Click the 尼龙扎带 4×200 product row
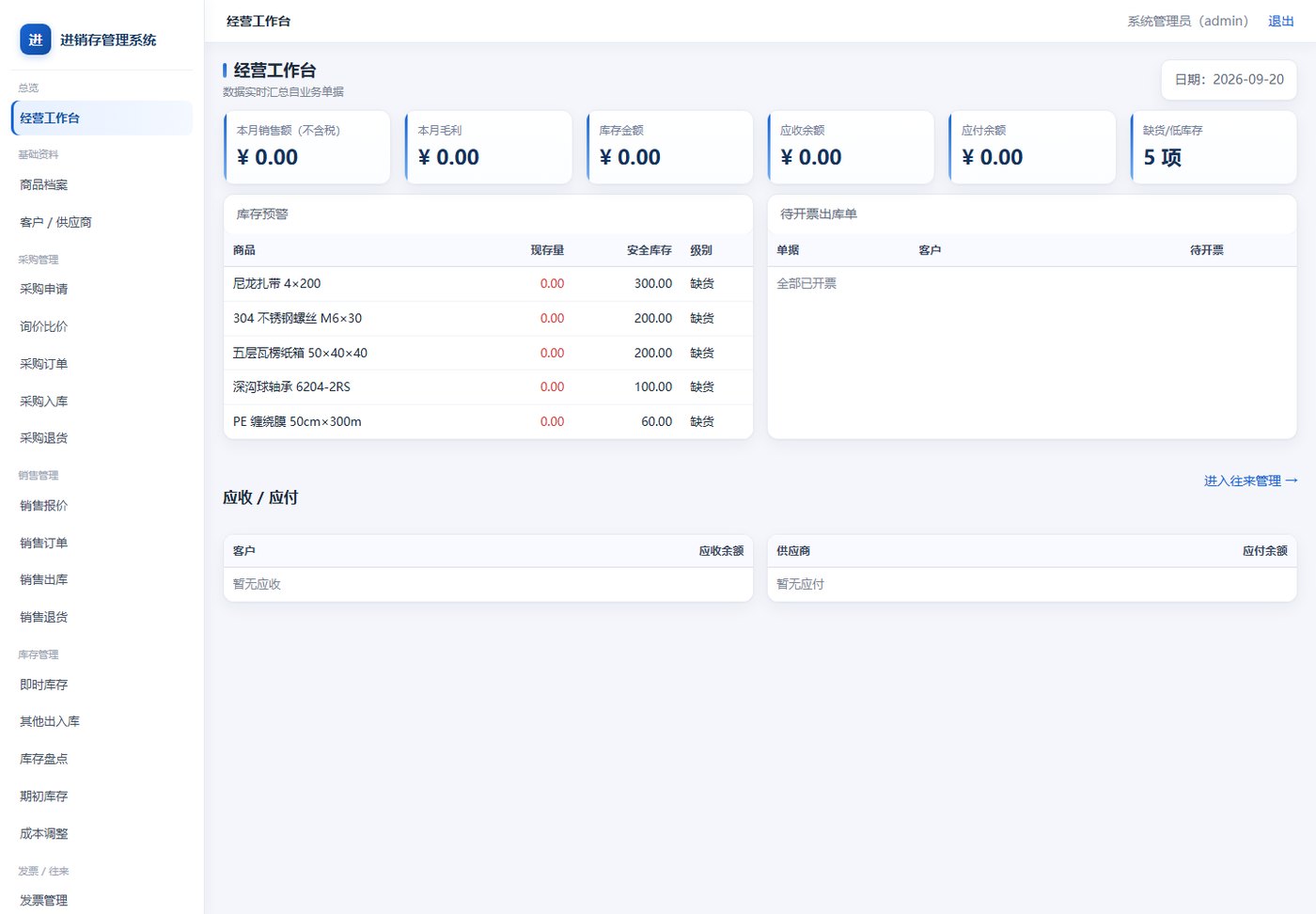Screen dimensions: 1316x914 click(488, 284)
